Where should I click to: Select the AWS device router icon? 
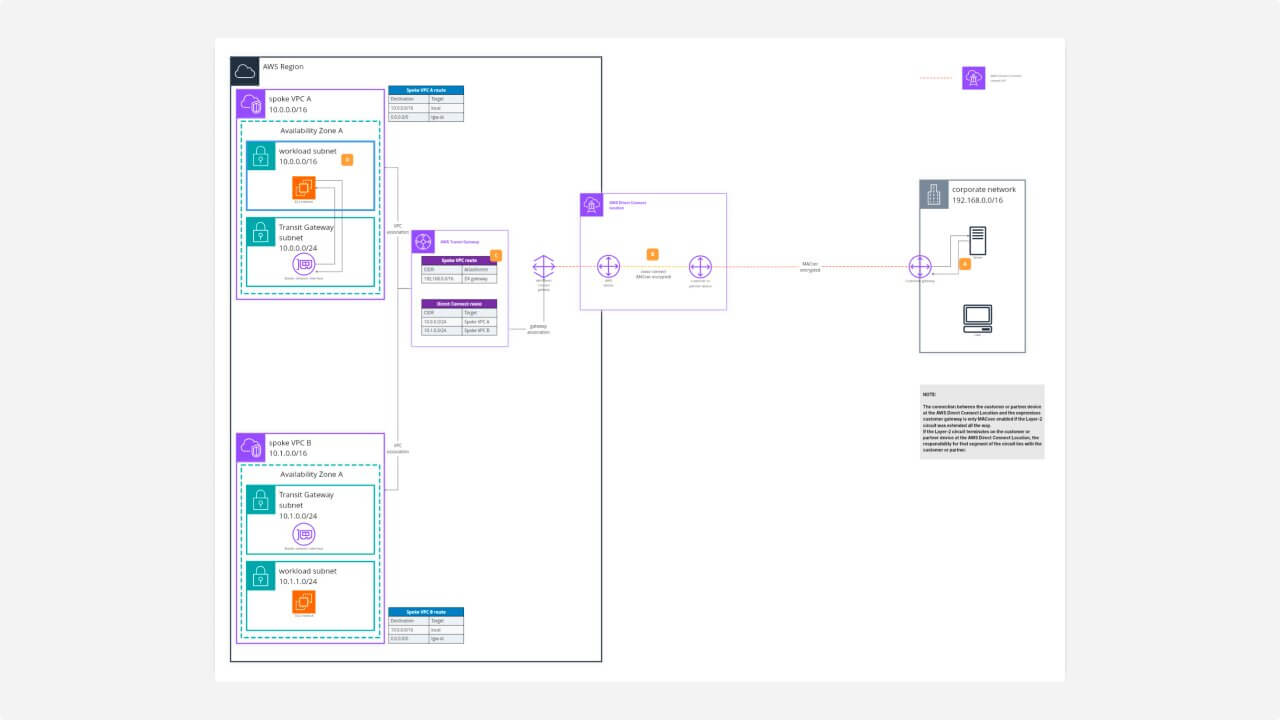tap(609, 267)
